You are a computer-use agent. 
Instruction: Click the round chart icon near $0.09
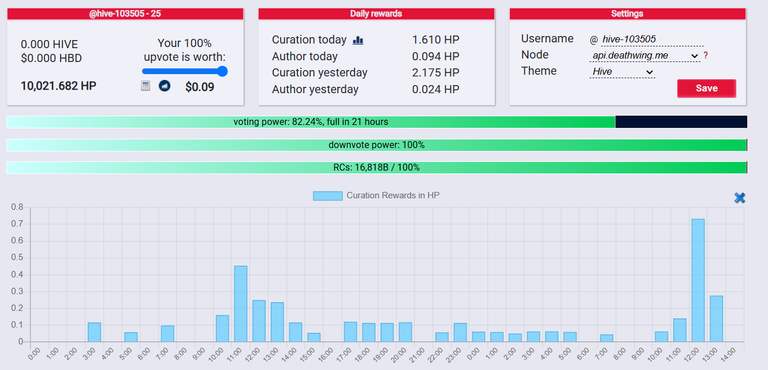tap(165, 86)
